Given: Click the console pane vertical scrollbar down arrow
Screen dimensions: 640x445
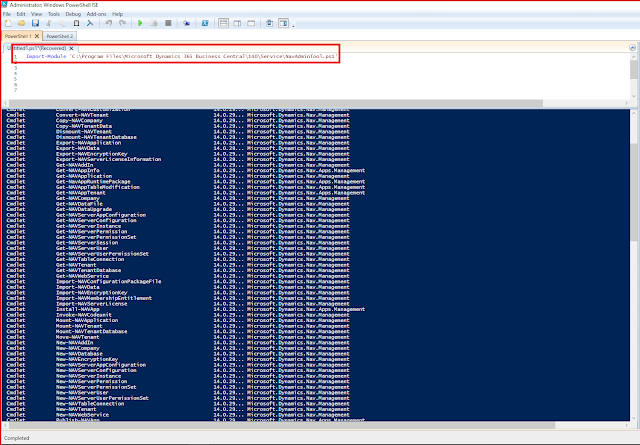Looking at the screenshot, I should click(x=633, y=418).
